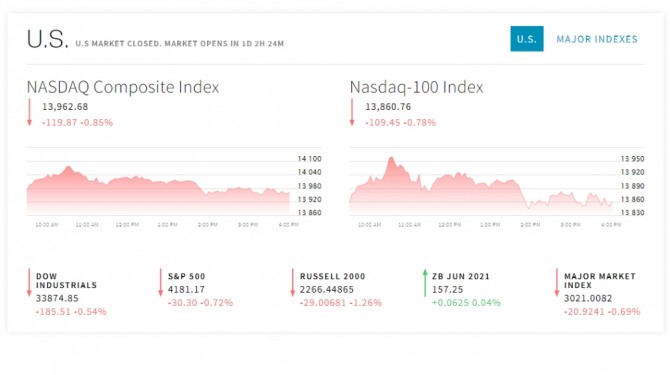Viewport: 670px width, 375px height.
Task: Open NASDAQ Composite Index heading link
Action: pos(123,87)
